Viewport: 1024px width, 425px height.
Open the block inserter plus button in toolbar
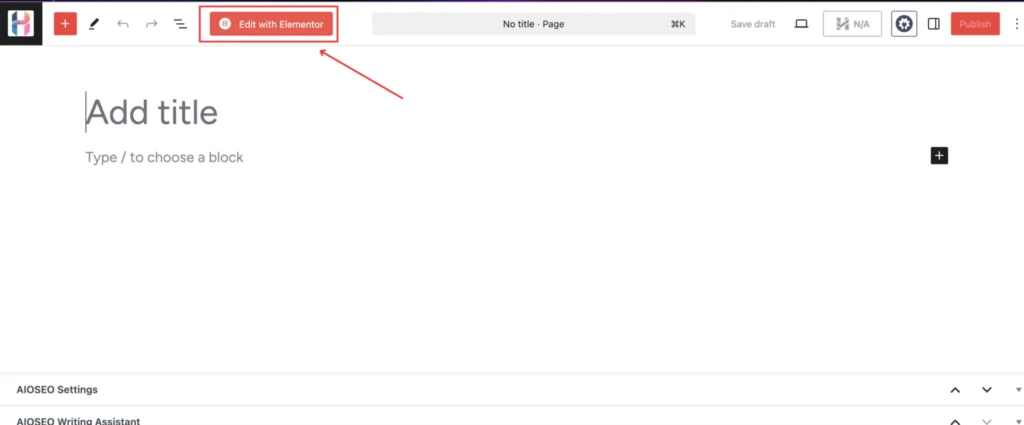(65, 24)
